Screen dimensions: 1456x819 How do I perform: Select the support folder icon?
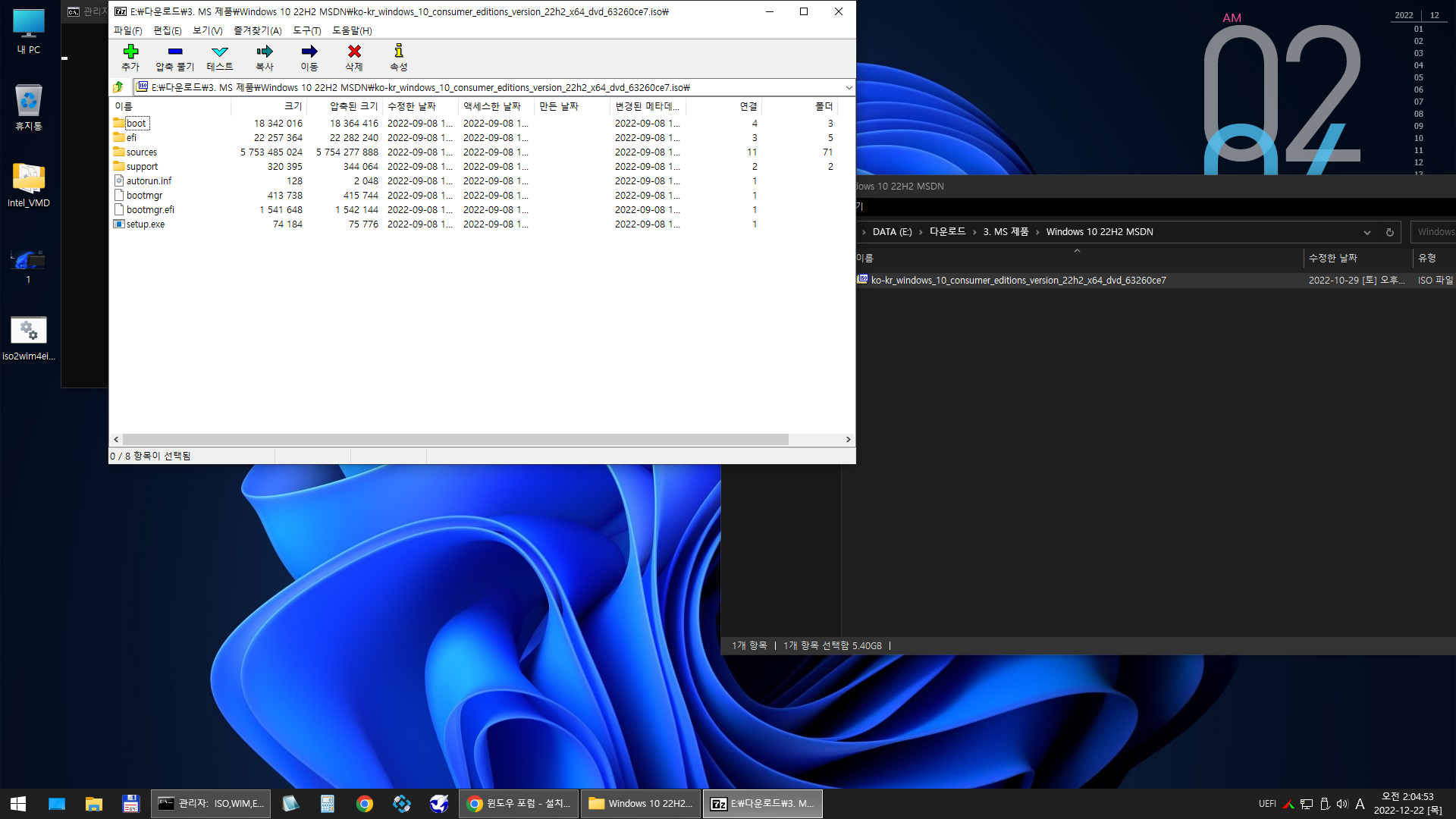tap(119, 166)
